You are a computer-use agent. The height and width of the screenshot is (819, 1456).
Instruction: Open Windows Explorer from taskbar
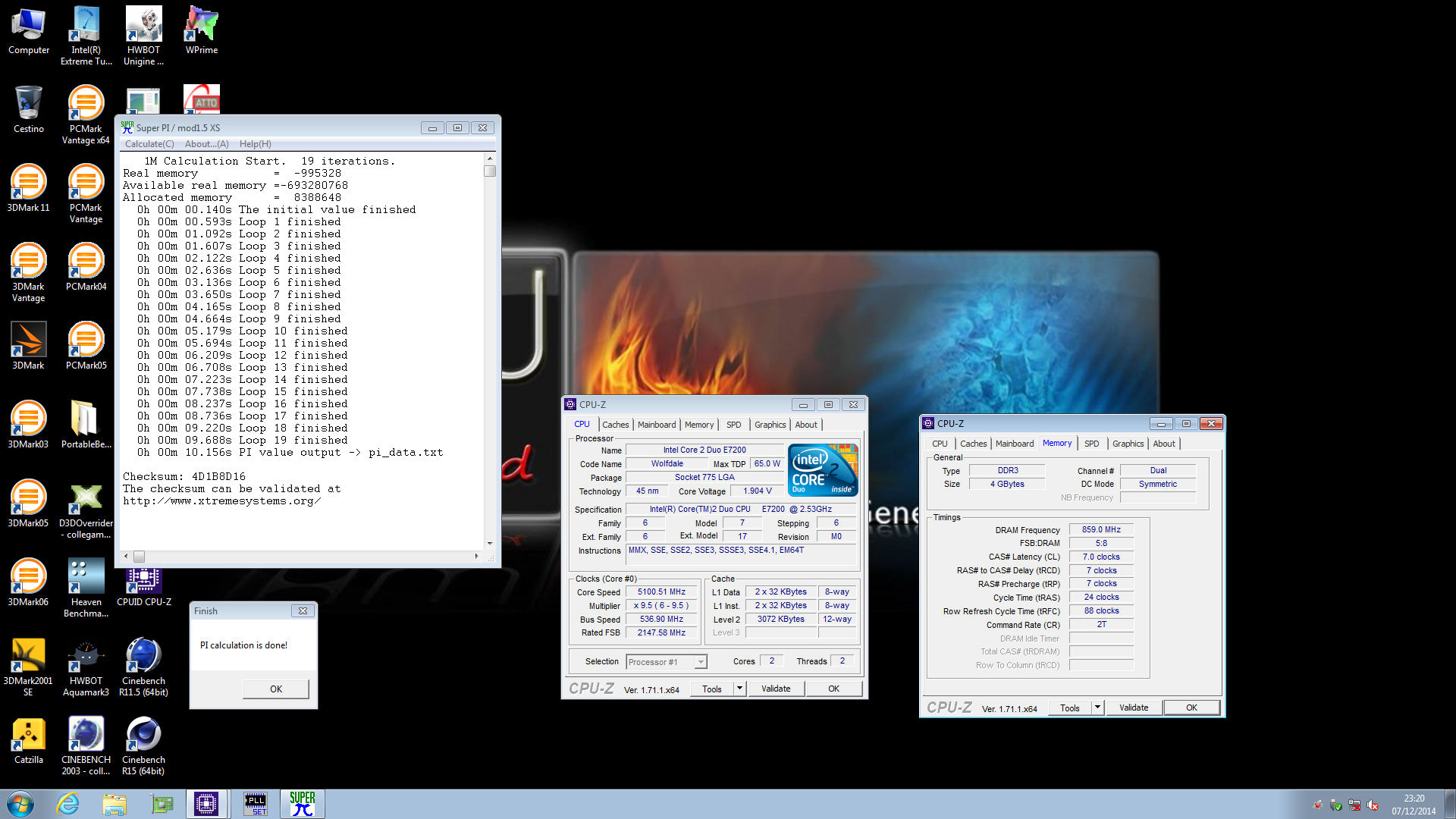tap(115, 804)
